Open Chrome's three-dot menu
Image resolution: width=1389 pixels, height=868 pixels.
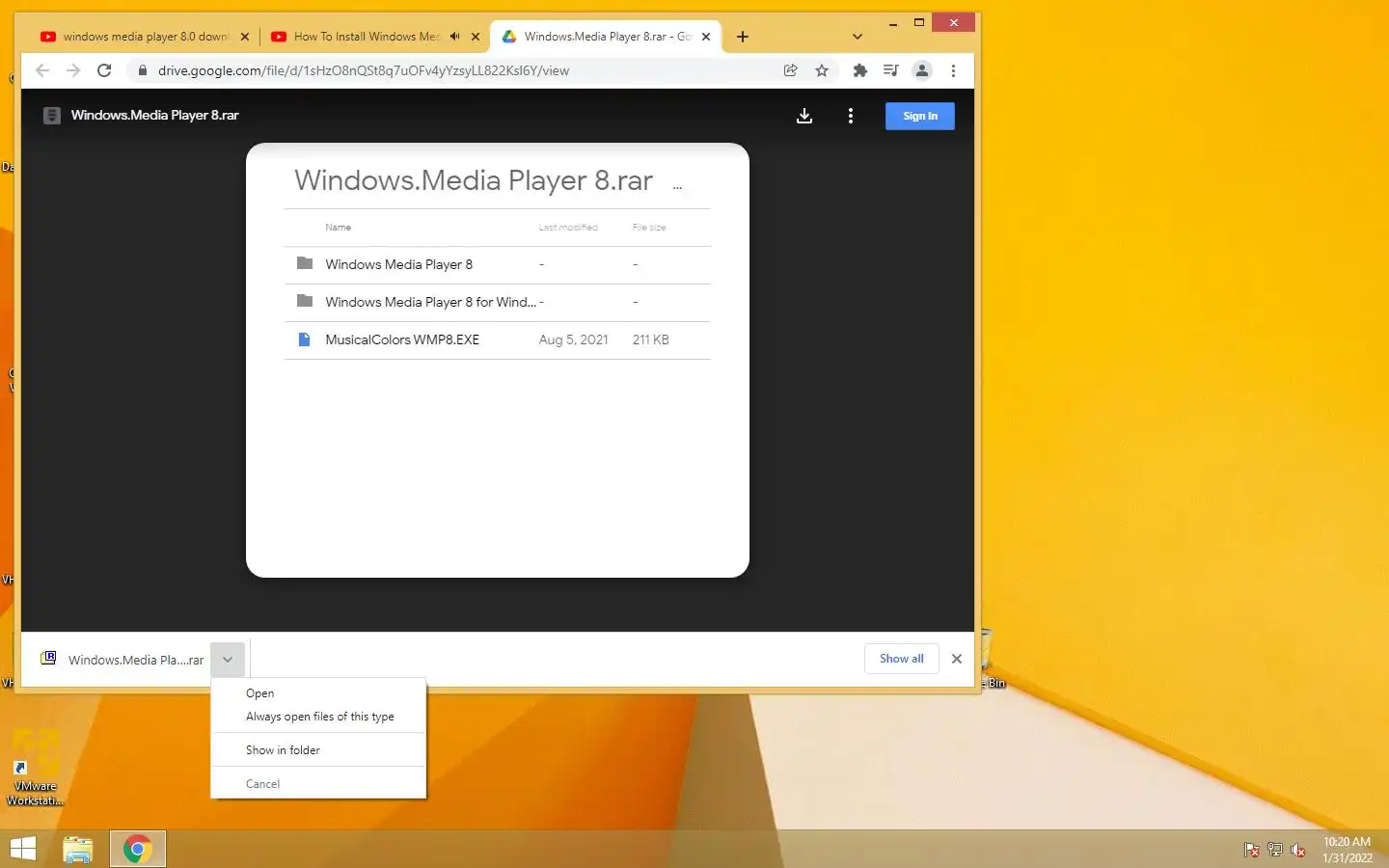[953, 70]
